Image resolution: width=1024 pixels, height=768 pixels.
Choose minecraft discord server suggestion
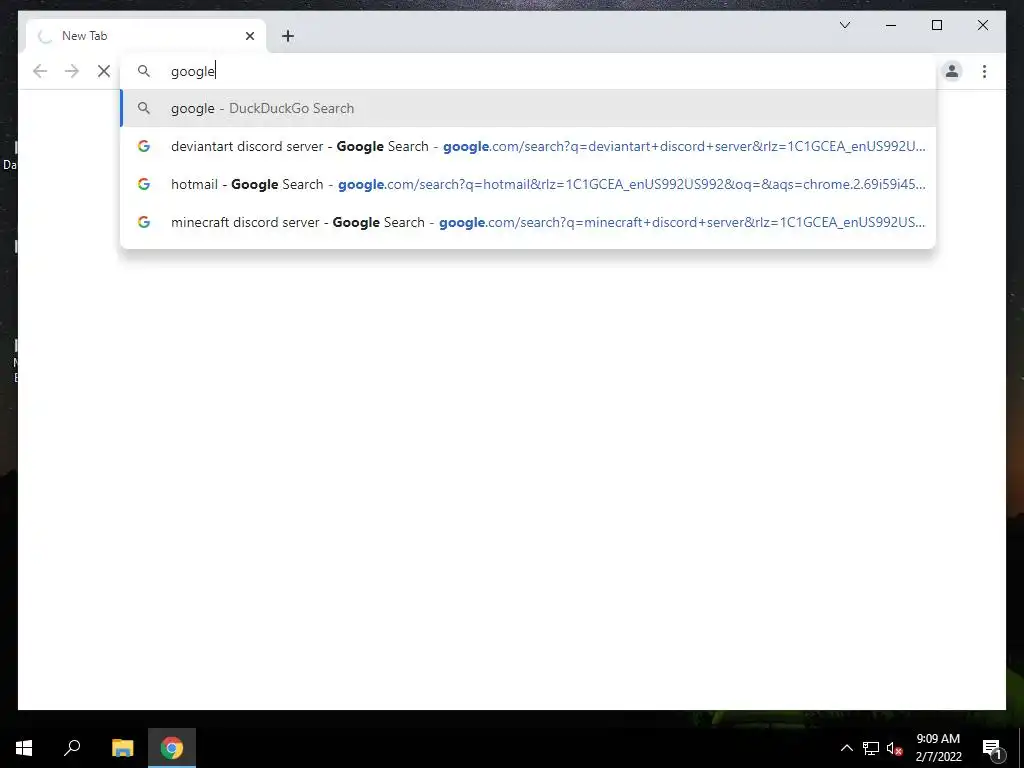(x=528, y=222)
